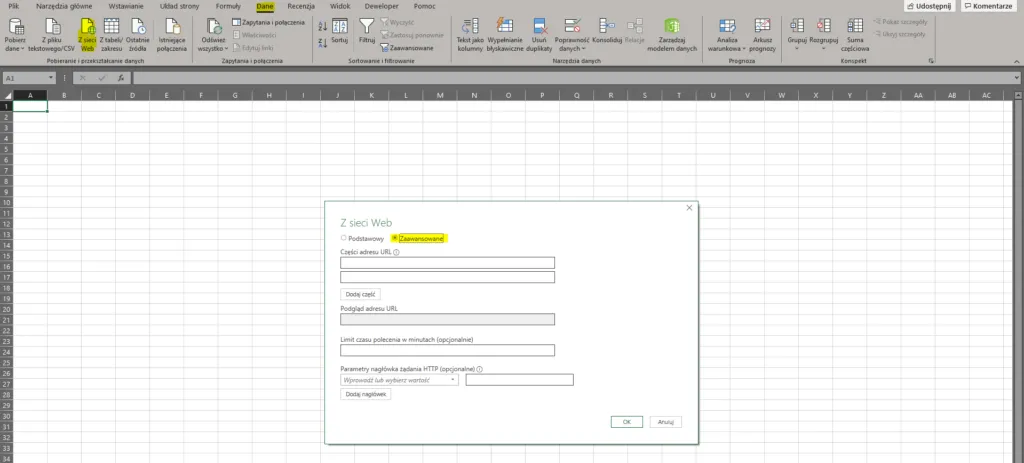Click info icon beside HTTP parameters label
Screen dimensions: 1024x463
click(479, 369)
